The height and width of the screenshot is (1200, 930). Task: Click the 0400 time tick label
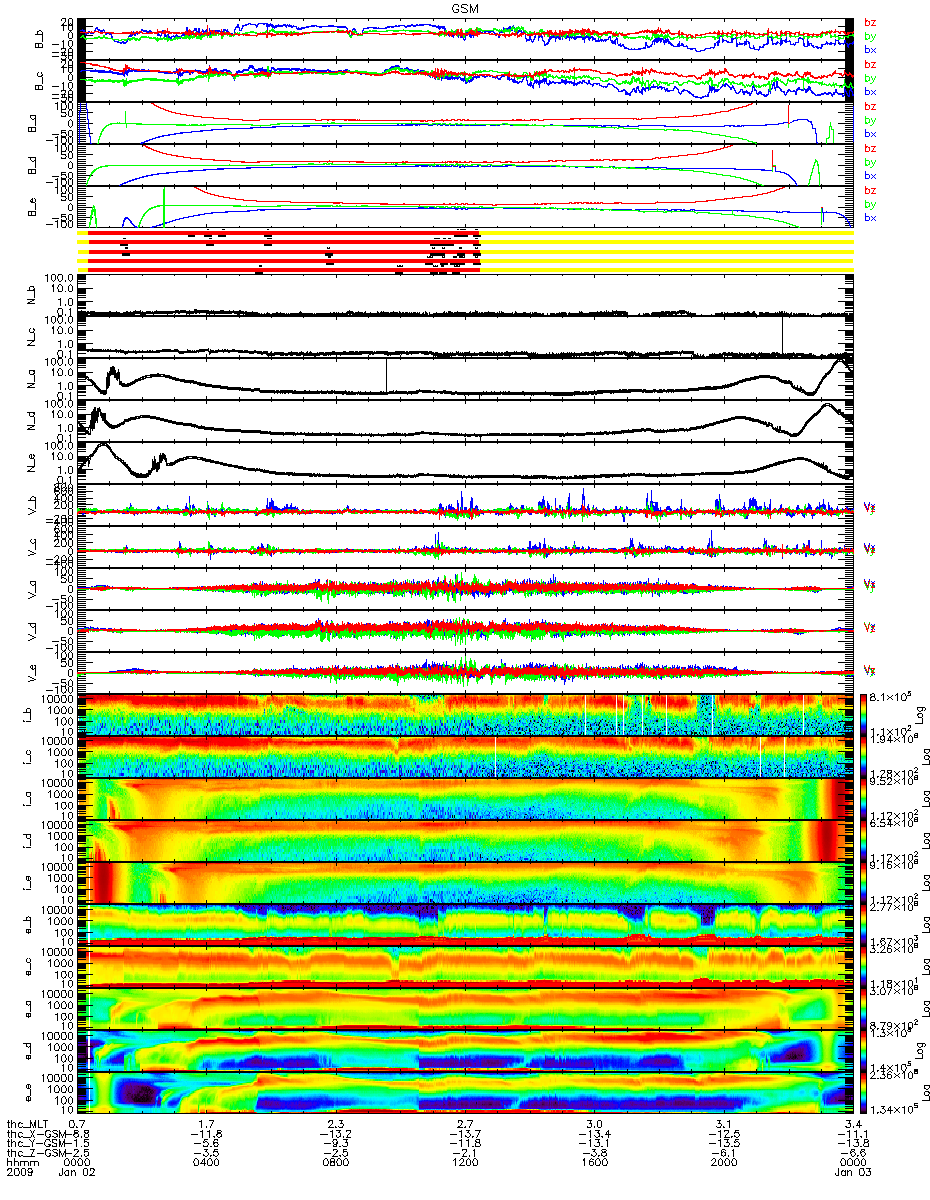click(206, 1164)
